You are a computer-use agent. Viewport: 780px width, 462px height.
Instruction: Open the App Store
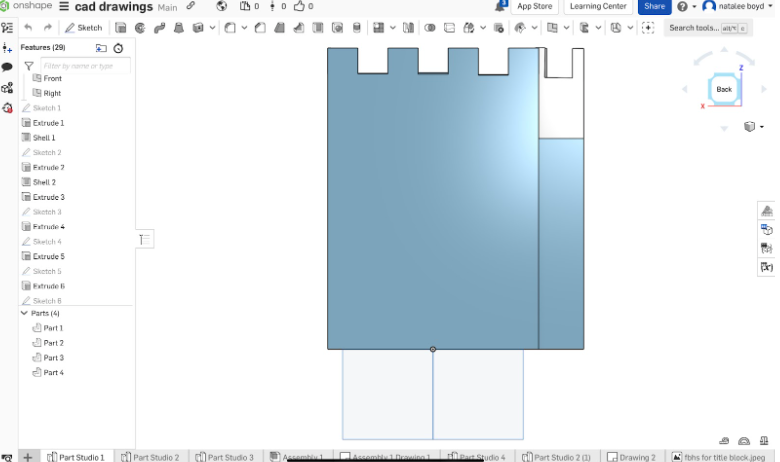pyautogui.click(x=534, y=6)
